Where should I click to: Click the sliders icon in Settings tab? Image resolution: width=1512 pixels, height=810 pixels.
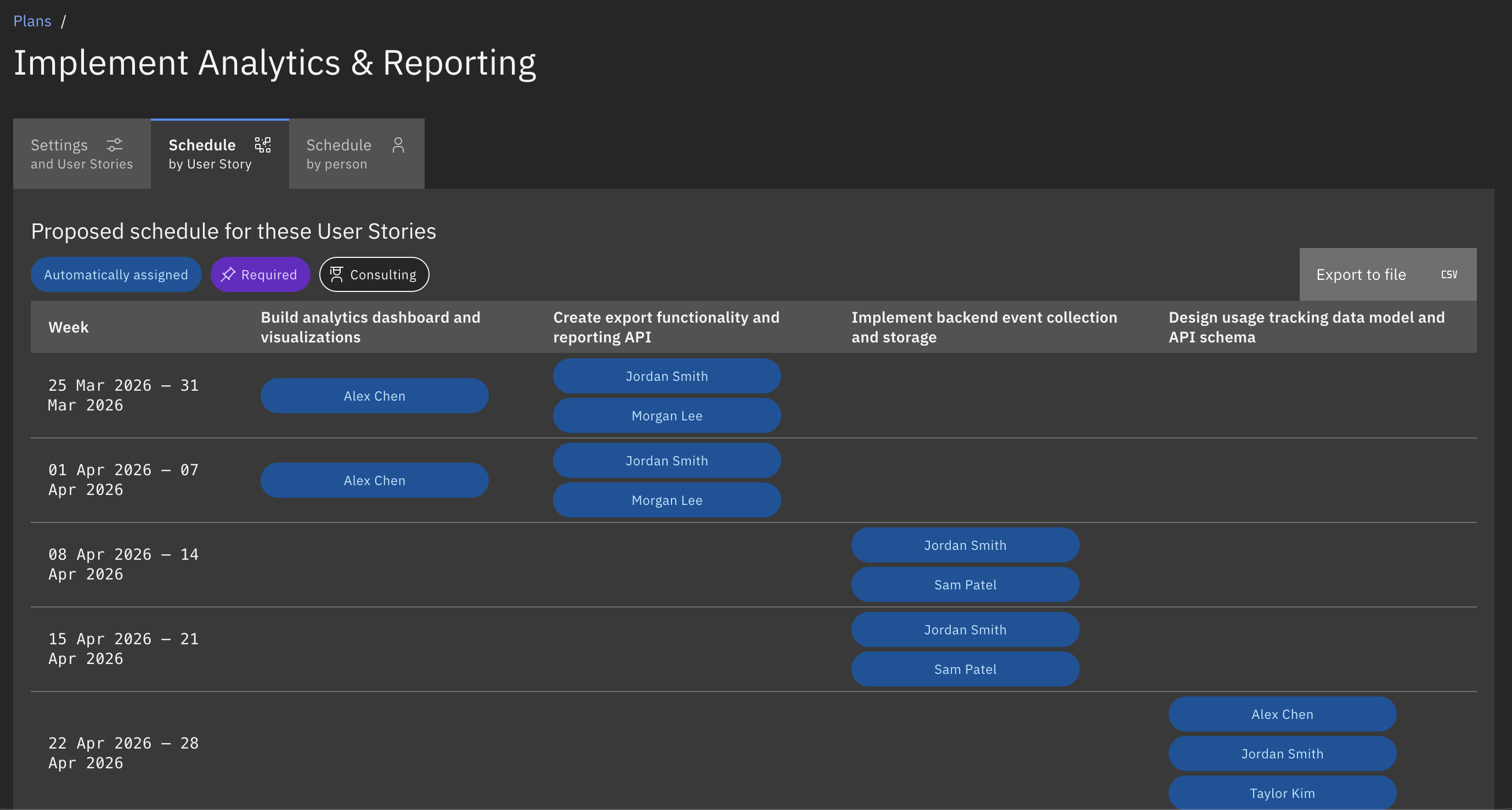coord(115,145)
